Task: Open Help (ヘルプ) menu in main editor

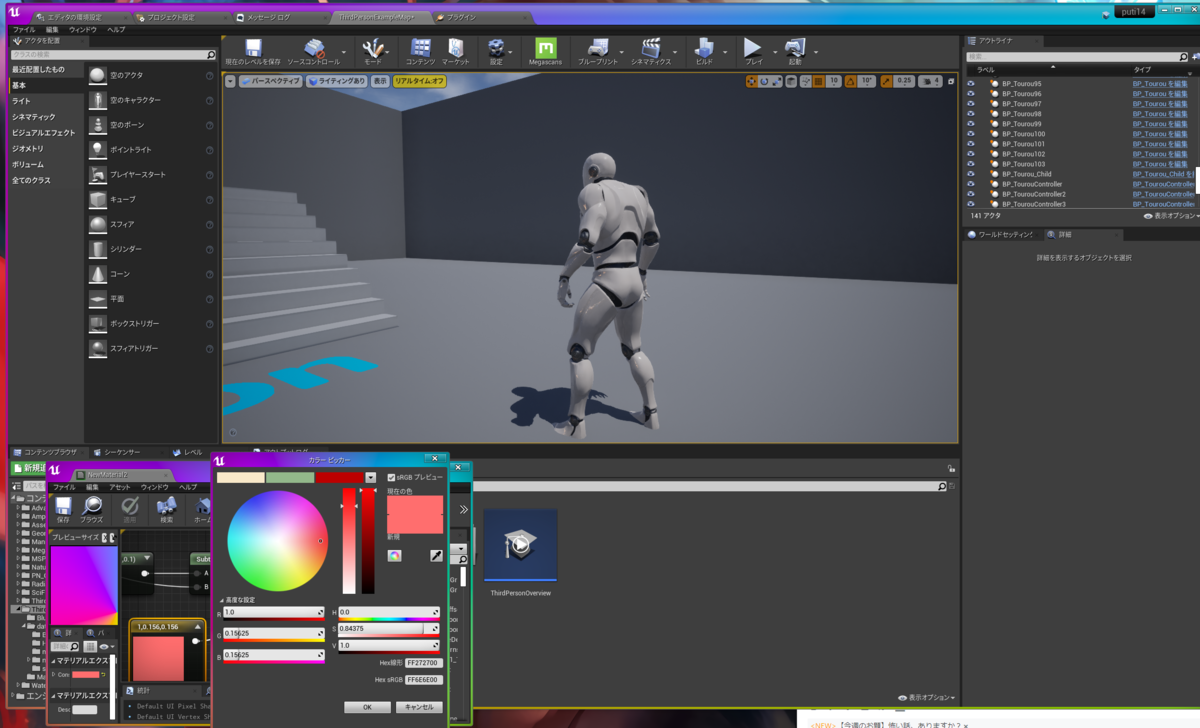Action: point(116,30)
